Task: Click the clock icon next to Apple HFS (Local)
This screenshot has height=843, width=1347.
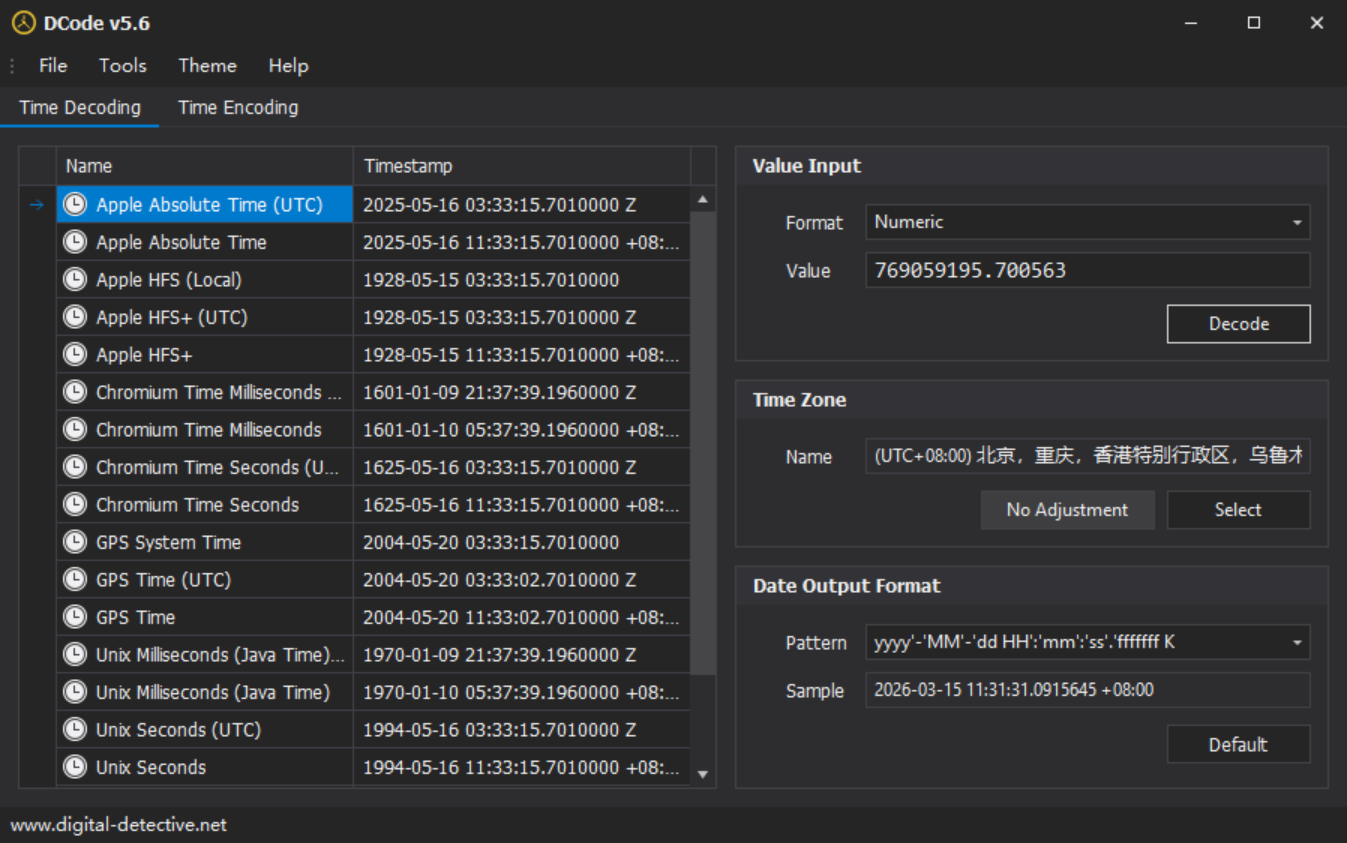Action: point(75,280)
